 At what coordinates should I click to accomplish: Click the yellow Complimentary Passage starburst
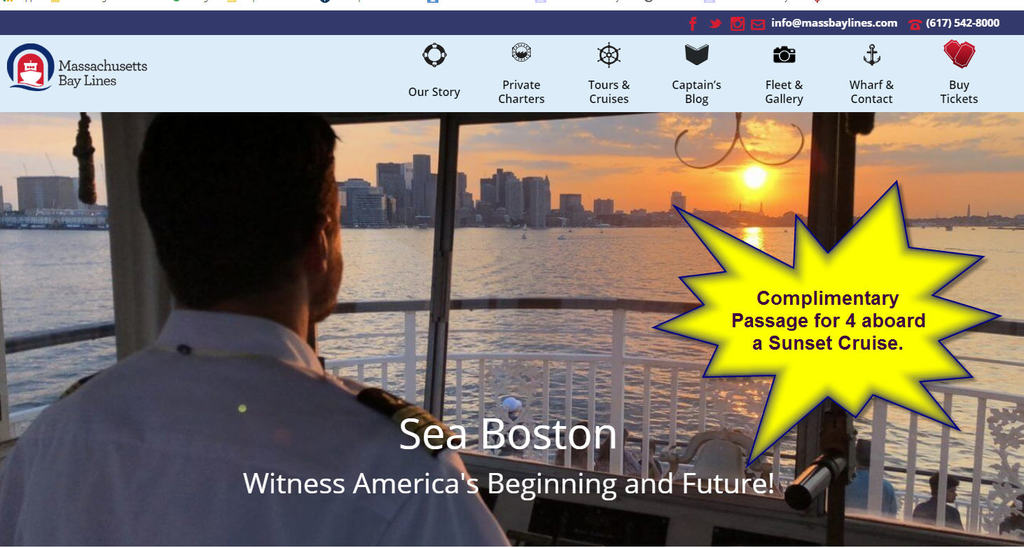coord(827,321)
